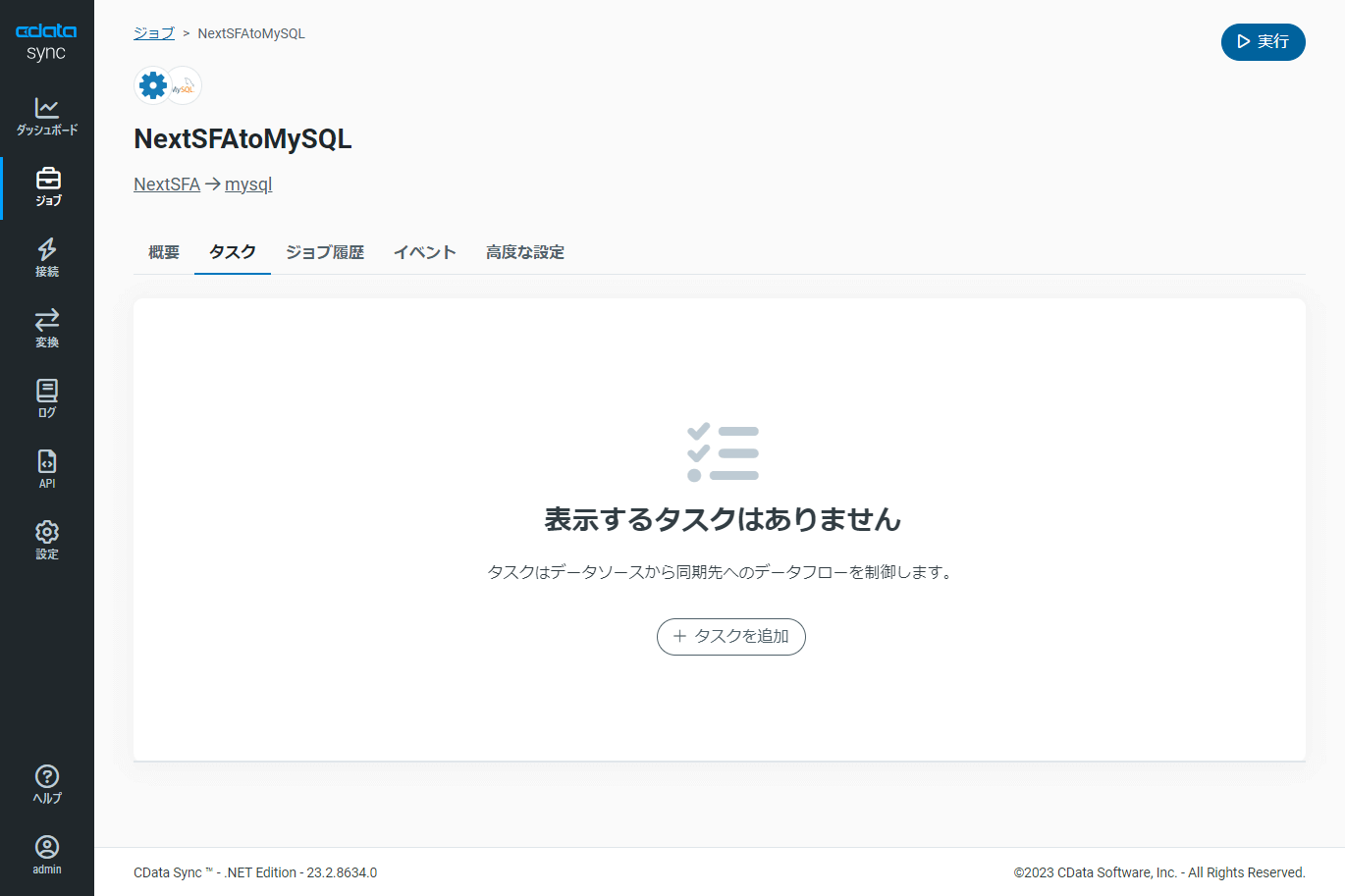
Task: View Logs (ログ) in the sidebar
Action: pyautogui.click(x=47, y=398)
